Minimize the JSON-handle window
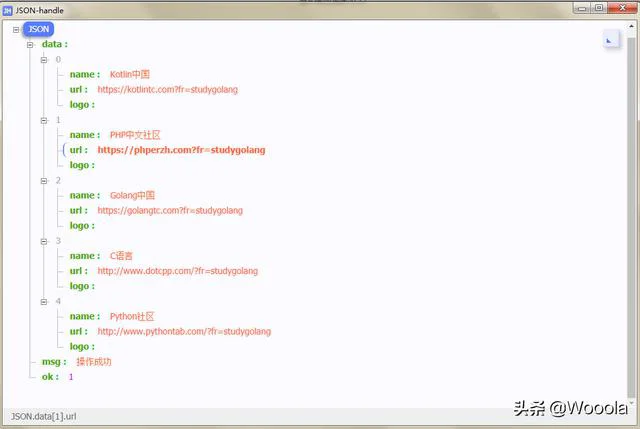 click(x=582, y=8)
